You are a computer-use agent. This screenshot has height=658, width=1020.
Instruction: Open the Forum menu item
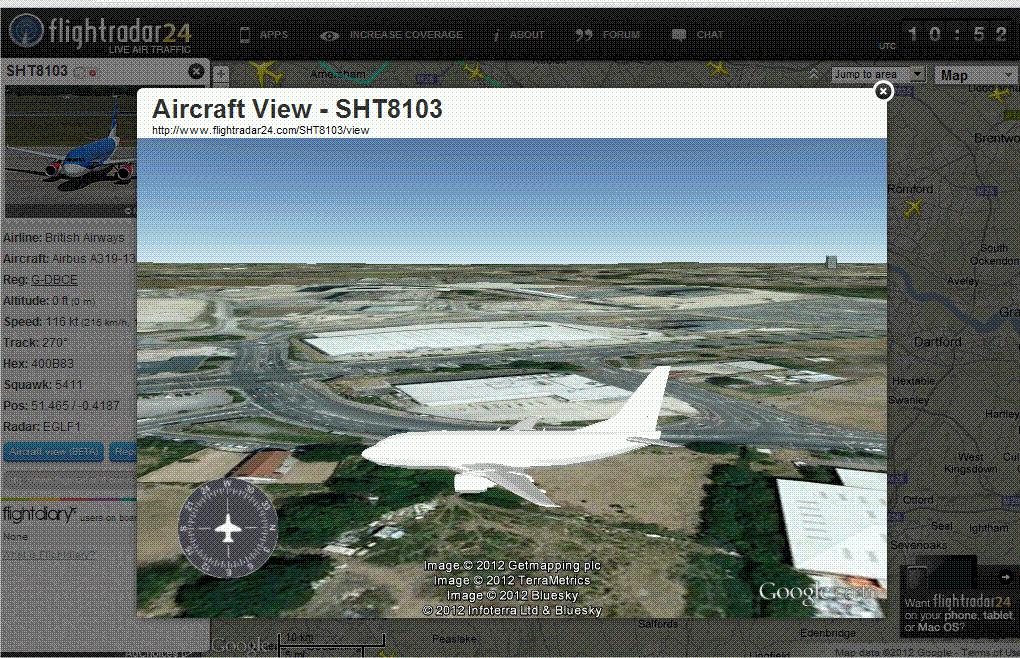click(x=608, y=35)
